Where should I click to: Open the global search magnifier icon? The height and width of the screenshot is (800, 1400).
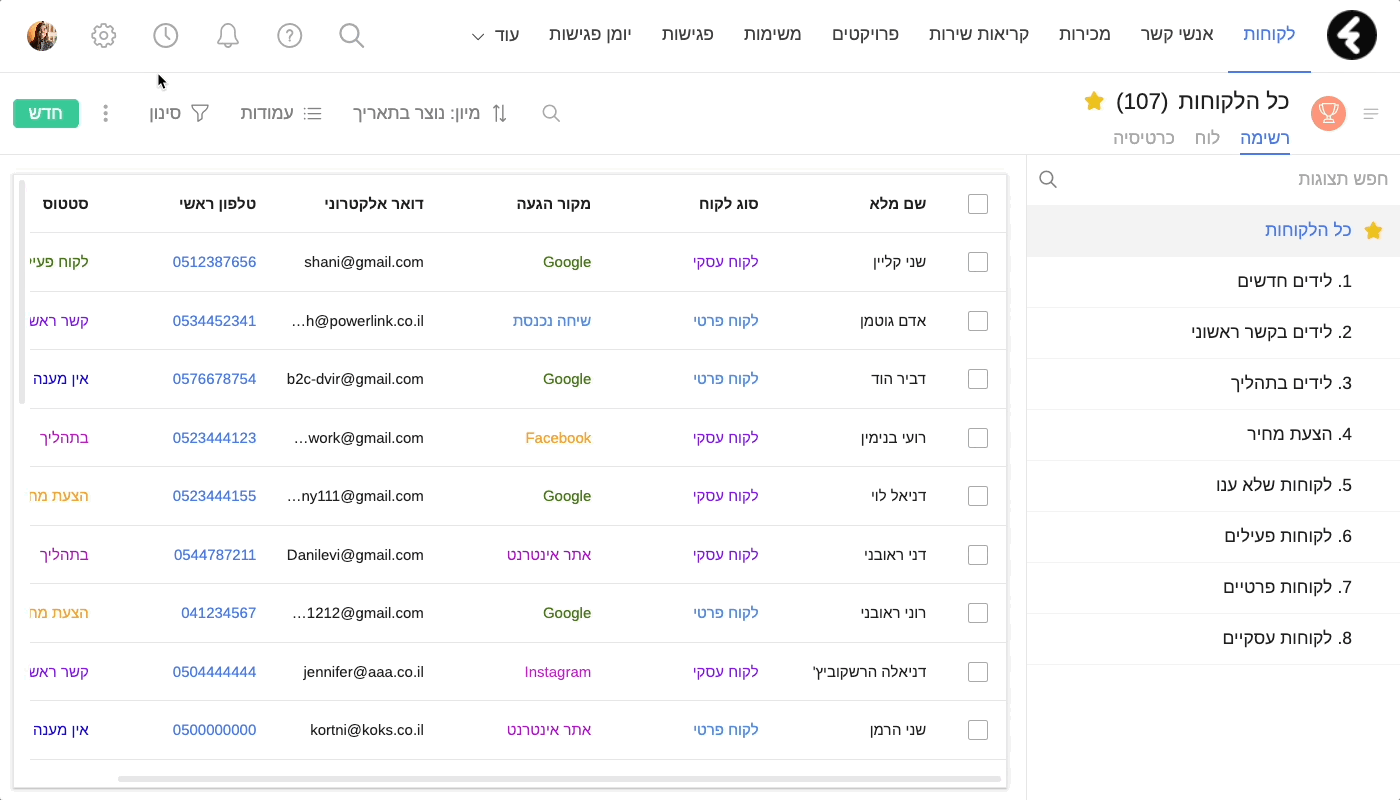click(352, 36)
